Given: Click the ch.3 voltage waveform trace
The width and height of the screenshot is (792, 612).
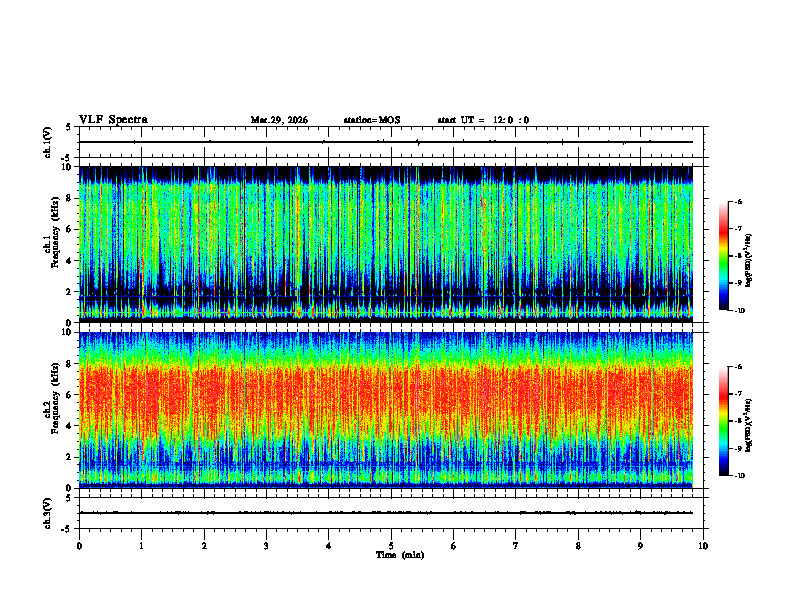Looking at the screenshot, I should coord(386,513).
